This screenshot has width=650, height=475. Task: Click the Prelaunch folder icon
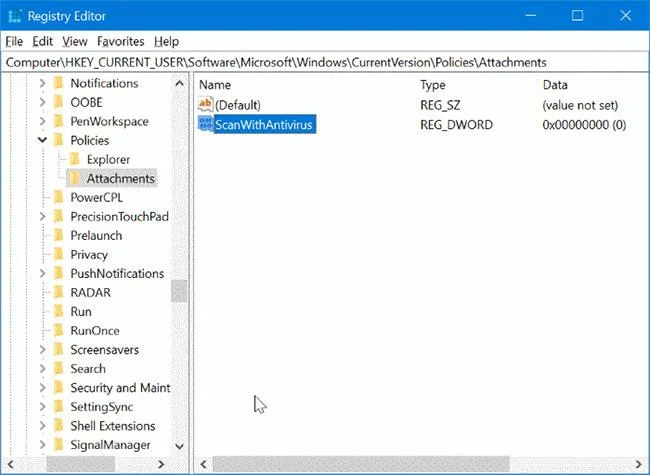coord(59,235)
